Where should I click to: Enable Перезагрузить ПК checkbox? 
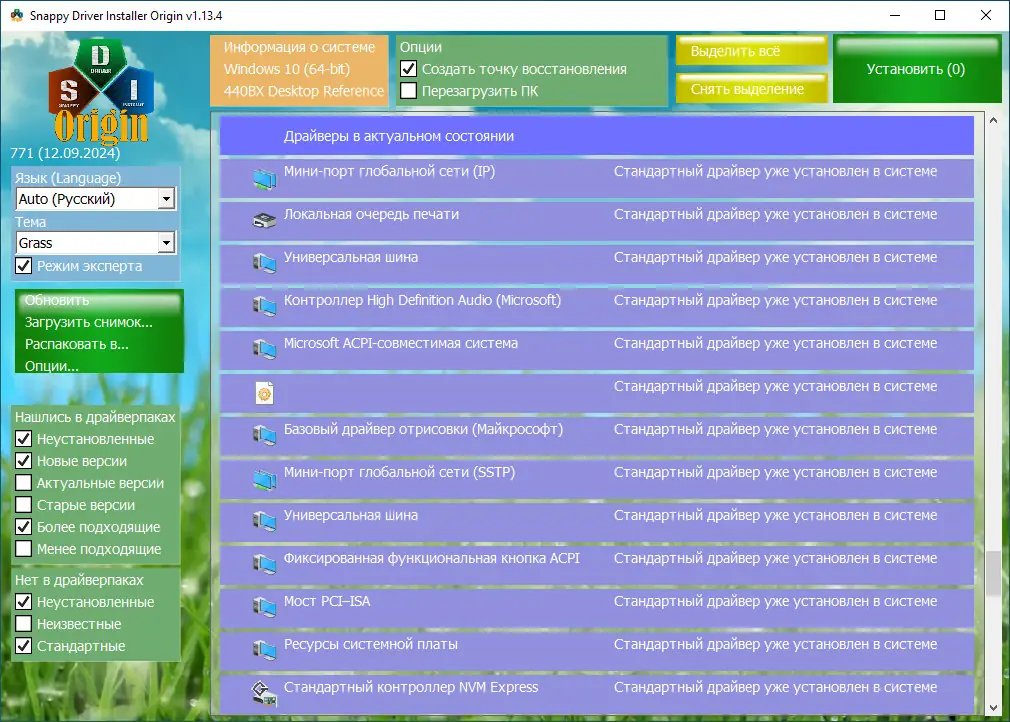tap(408, 90)
